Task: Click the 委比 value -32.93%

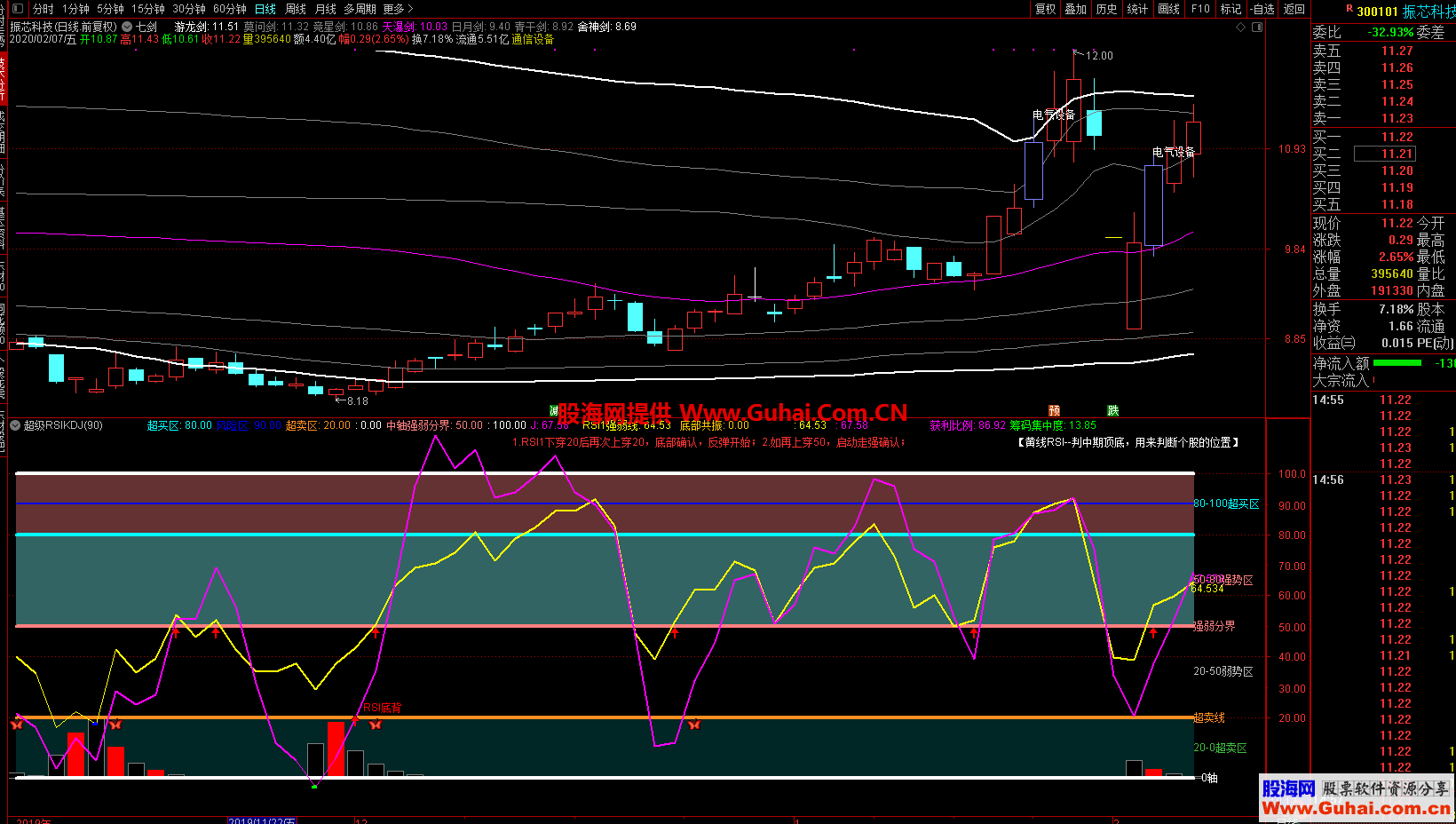Action: [x=1390, y=32]
